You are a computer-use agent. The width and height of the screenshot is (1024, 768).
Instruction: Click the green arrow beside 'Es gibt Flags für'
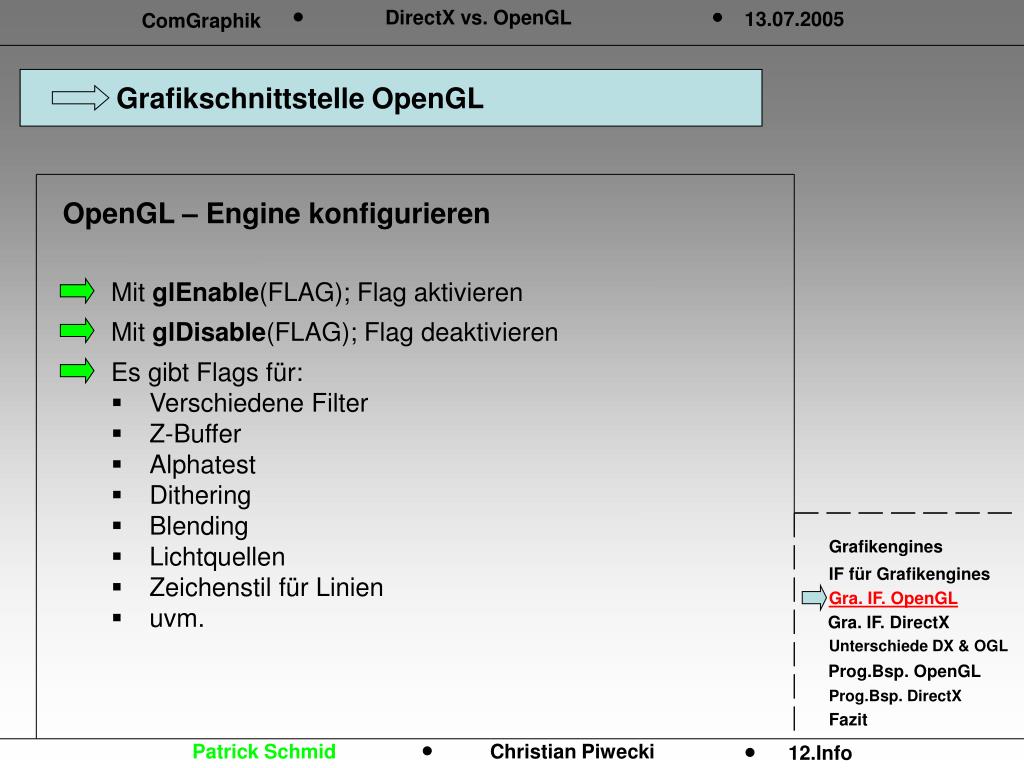[x=77, y=370]
